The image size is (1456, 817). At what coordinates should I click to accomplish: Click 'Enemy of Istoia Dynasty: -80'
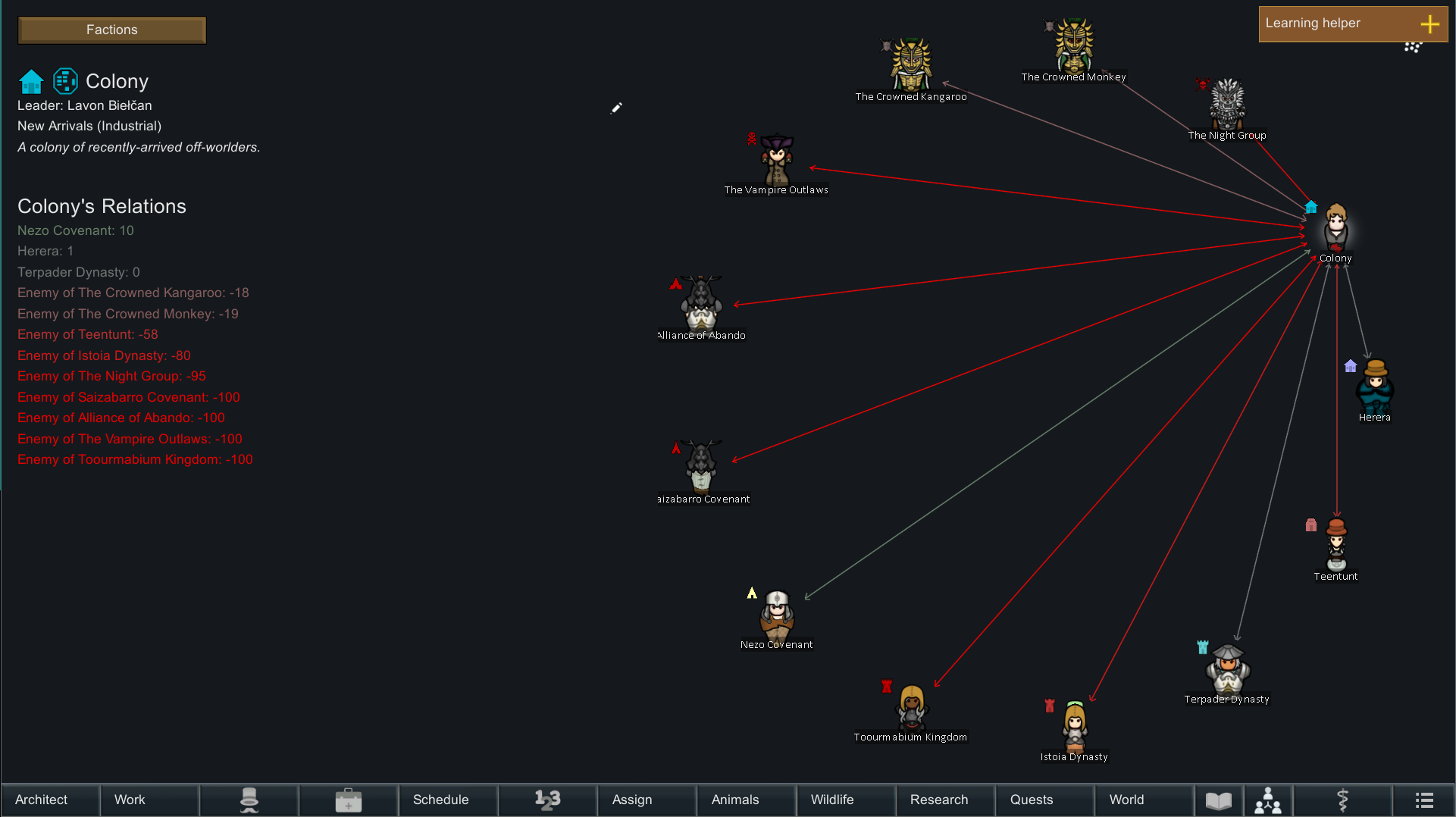(x=104, y=355)
